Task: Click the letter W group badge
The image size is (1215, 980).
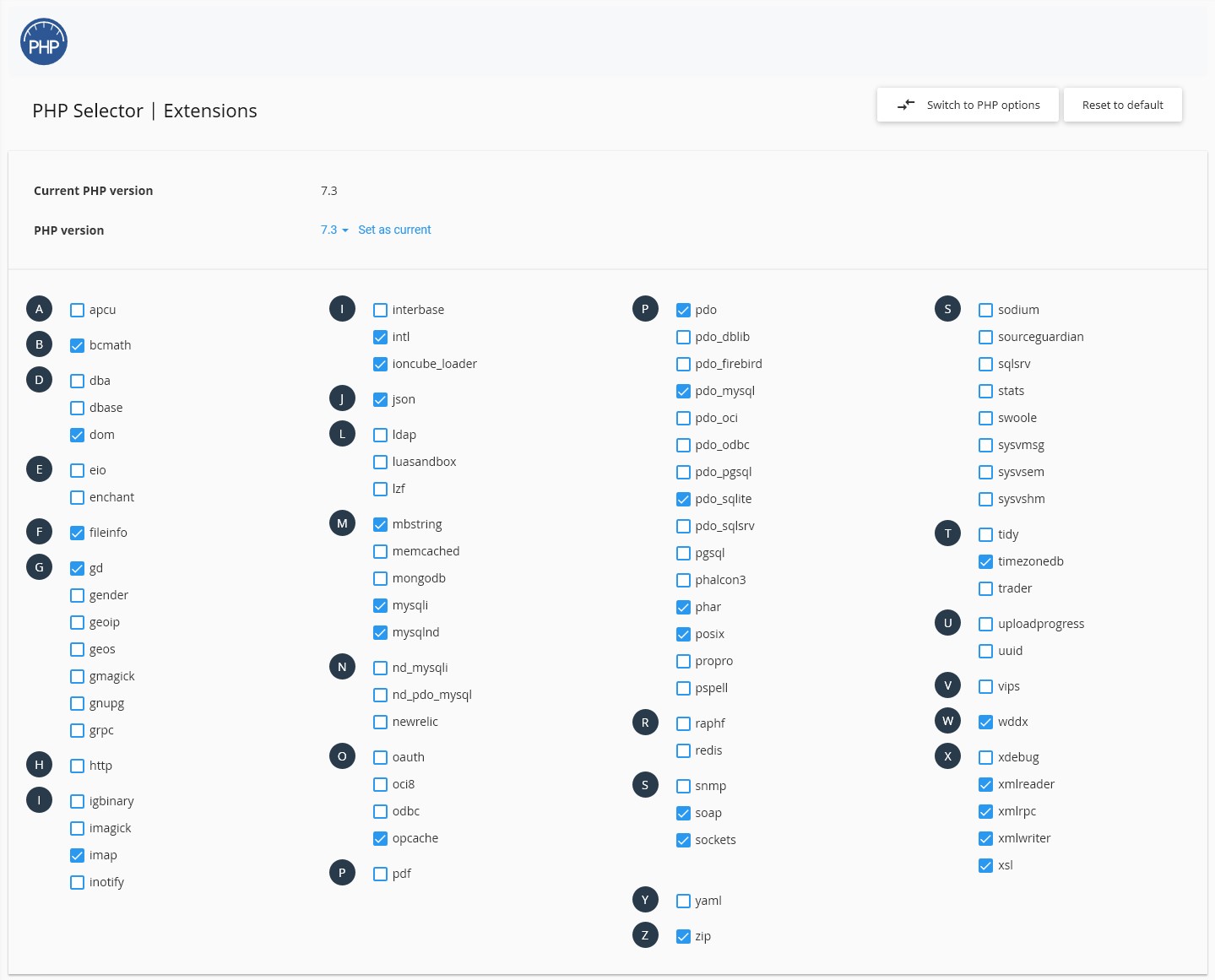Action: [947, 721]
